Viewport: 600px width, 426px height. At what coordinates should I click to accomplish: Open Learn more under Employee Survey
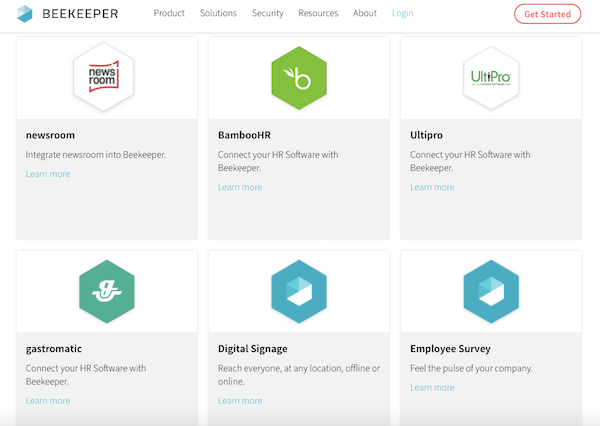[432, 388]
